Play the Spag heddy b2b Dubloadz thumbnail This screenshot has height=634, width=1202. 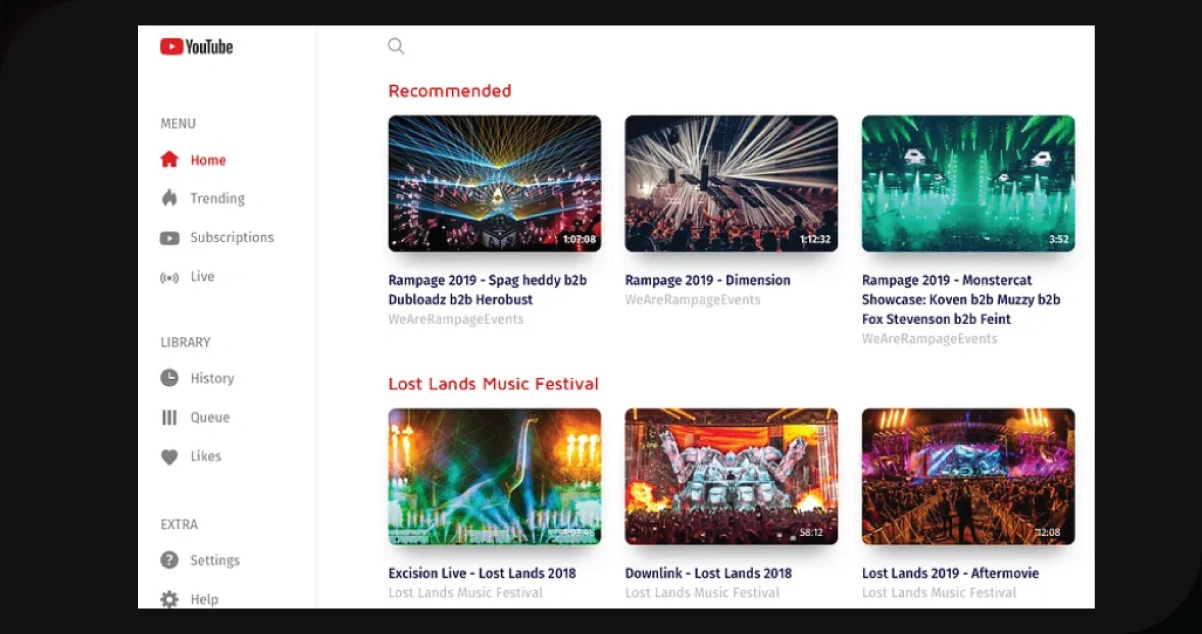(x=494, y=183)
